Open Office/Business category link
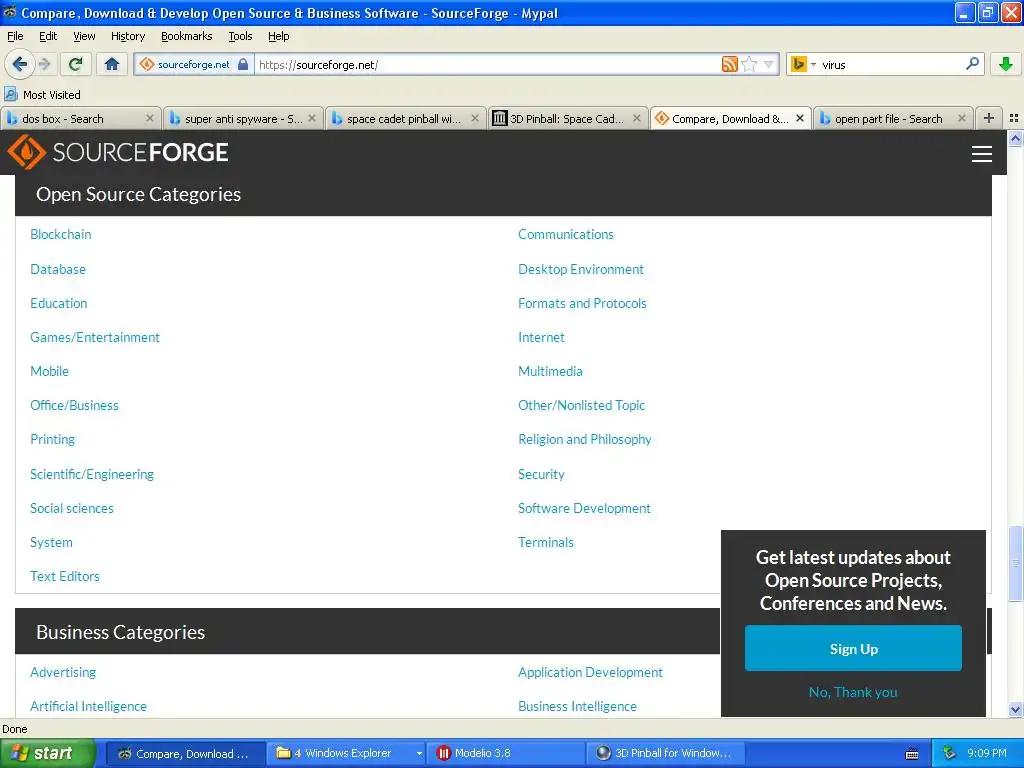The image size is (1024, 768). pos(74,405)
